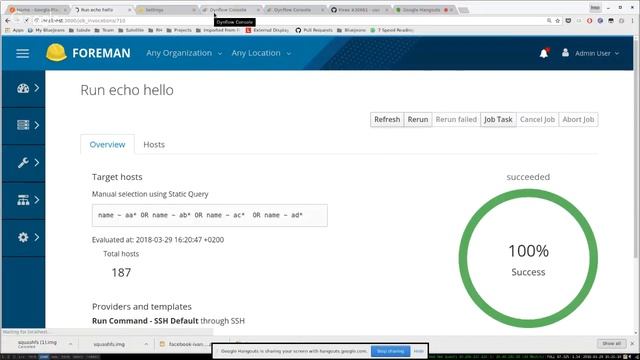
Task: Close the downloads bar
Action: click(633, 344)
